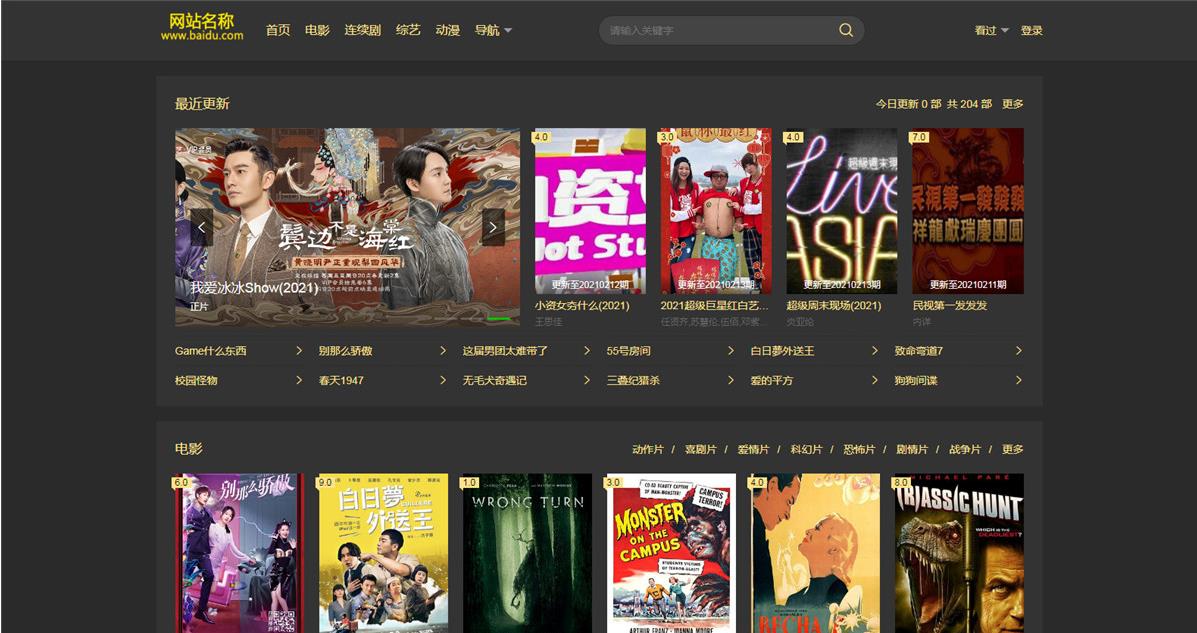The height and width of the screenshot is (633, 1197).
Task: Click arrow beside 三叠纪猎杀
Action: tap(730, 381)
